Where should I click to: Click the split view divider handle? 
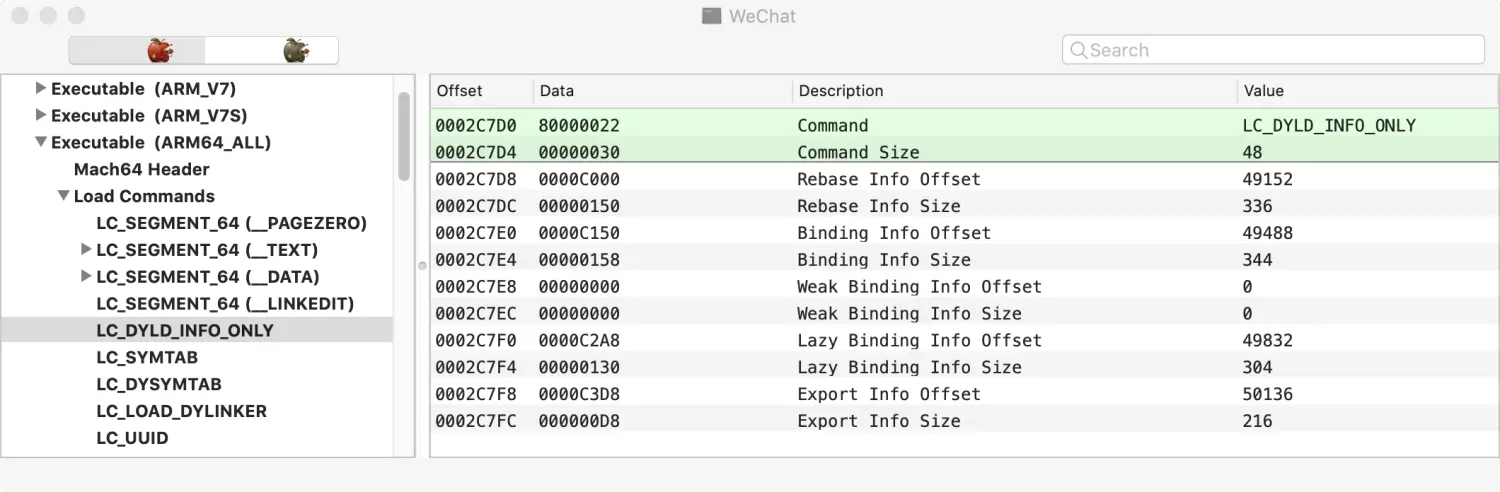pos(422,265)
